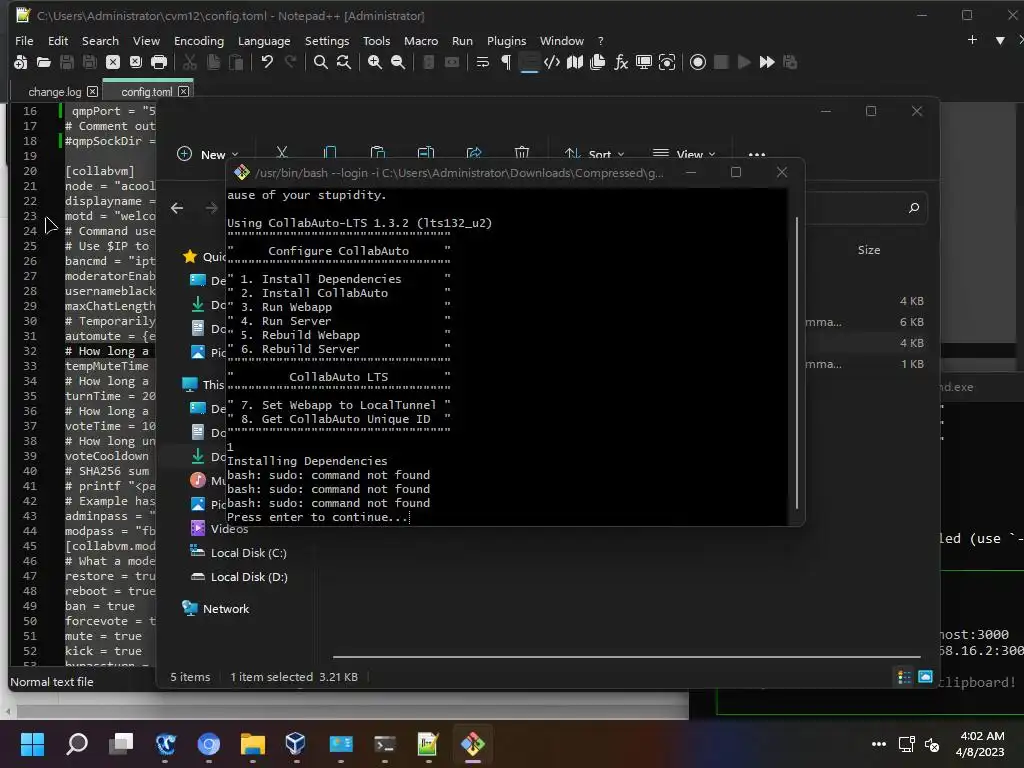Switch to the change.log tab
Screen dimensions: 1024x768
55,92
